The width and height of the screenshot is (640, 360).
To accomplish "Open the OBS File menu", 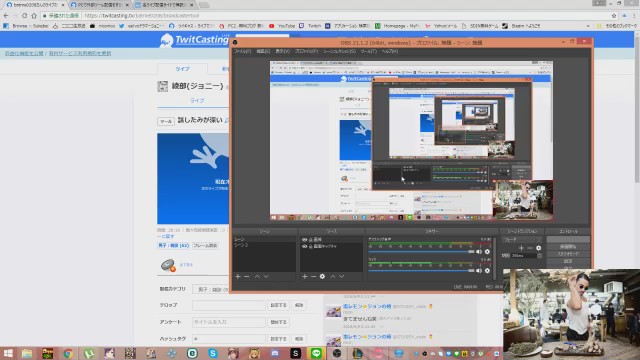I will click(242, 51).
